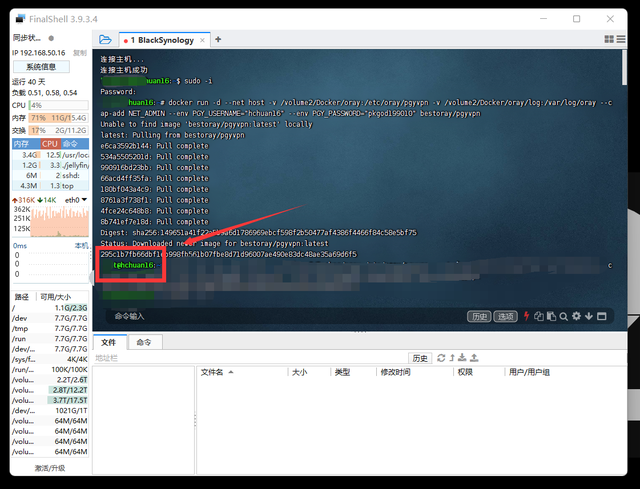The height and width of the screenshot is (489, 640).
Task: Open the 系统信息 button
Action: [x=41, y=67]
